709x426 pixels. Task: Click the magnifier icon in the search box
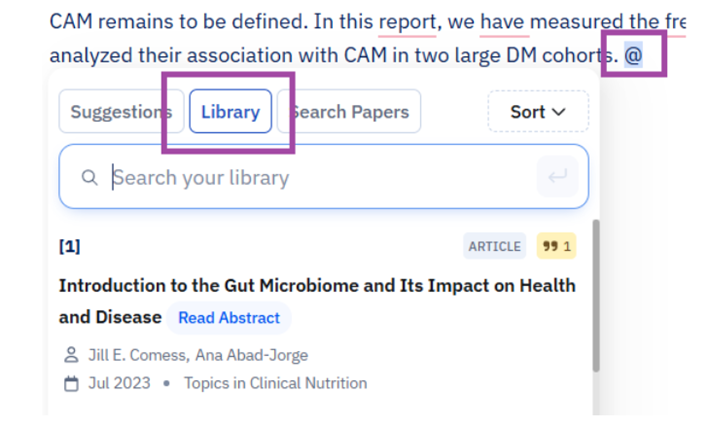(x=90, y=178)
